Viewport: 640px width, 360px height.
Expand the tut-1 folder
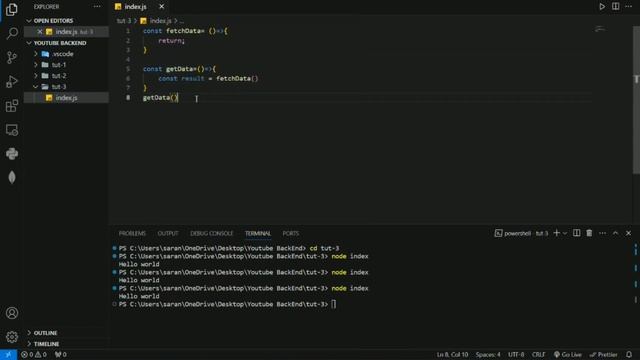(59, 65)
